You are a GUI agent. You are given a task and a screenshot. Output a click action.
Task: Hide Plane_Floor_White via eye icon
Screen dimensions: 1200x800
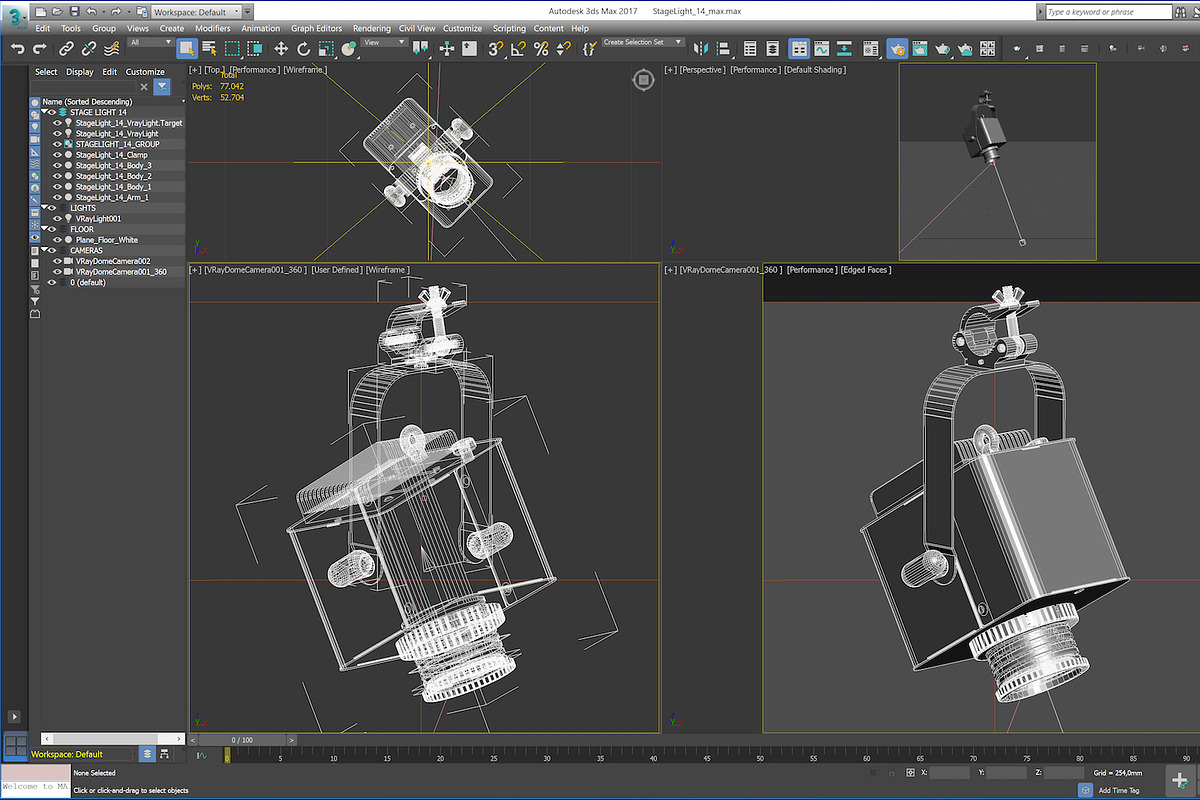pyautogui.click(x=57, y=240)
